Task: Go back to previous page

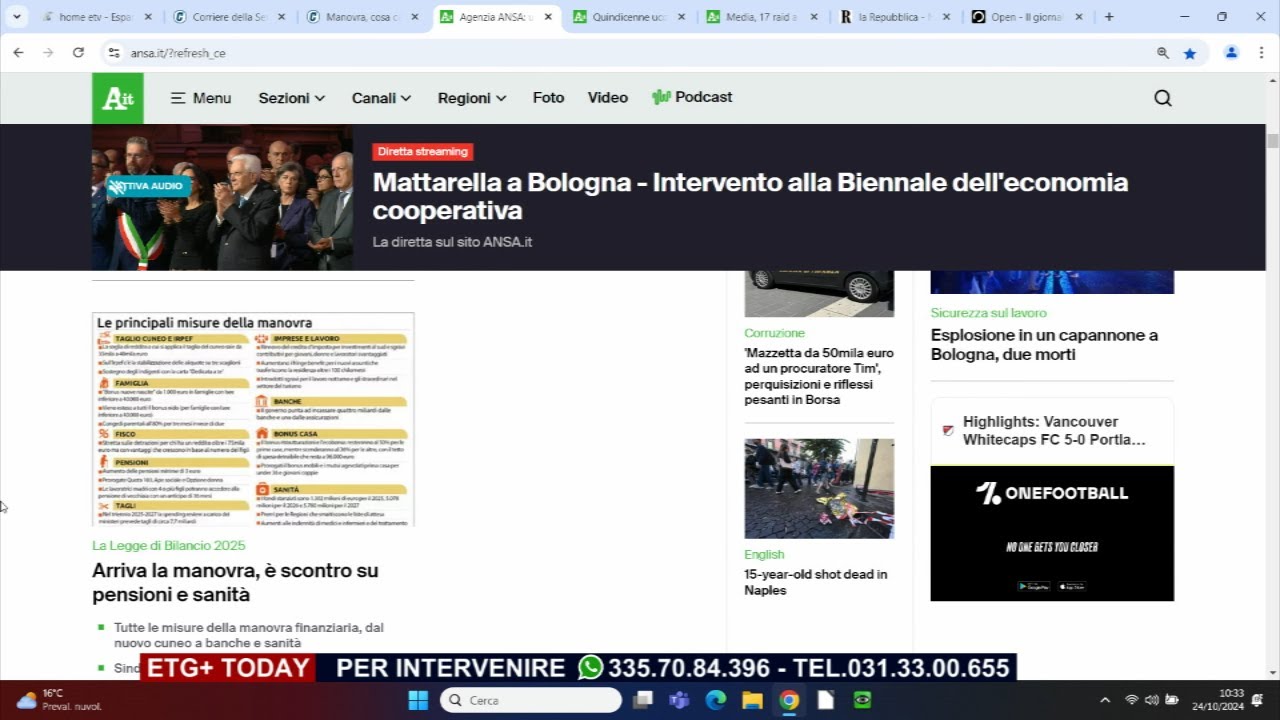Action: tap(18, 53)
